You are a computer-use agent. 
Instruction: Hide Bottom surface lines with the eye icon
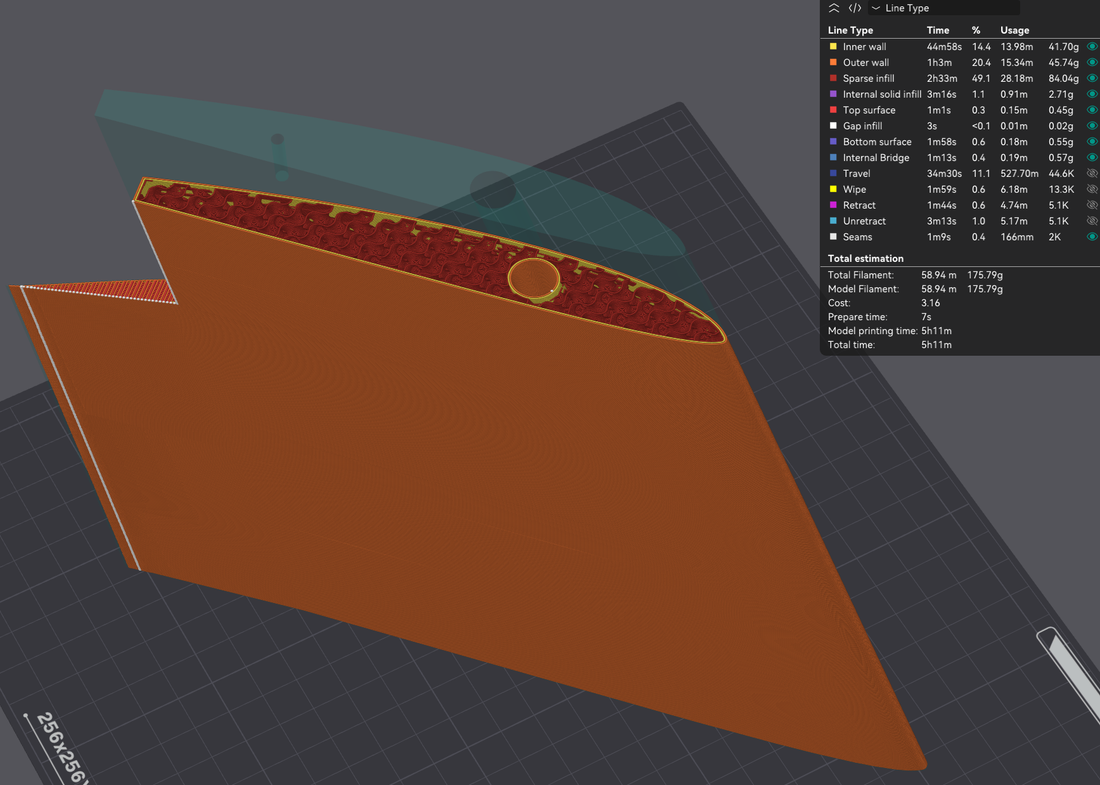click(x=1092, y=142)
